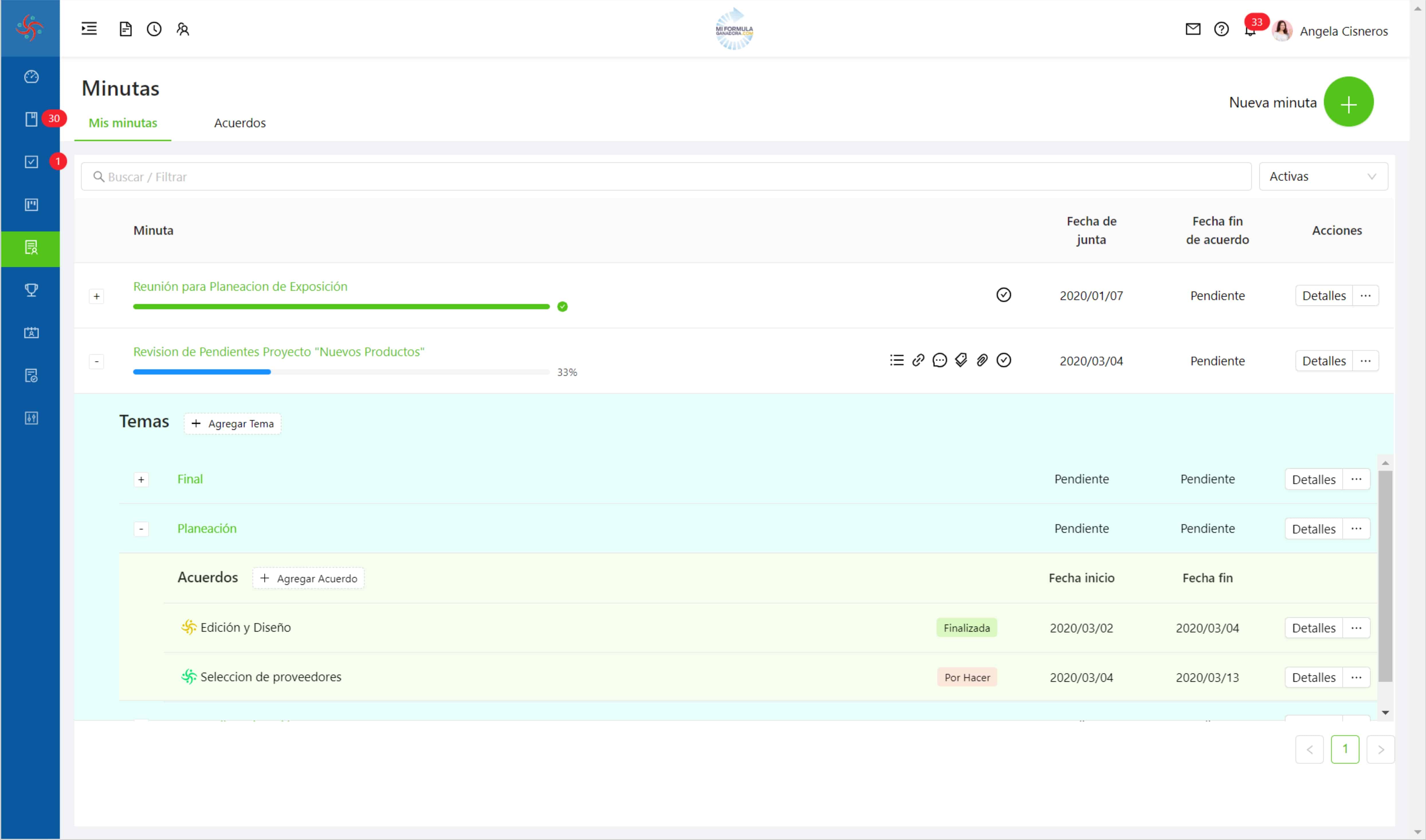Open notifications bell with 33 badge
Image resolution: width=1426 pixels, height=840 pixels.
click(x=1250, y=29)
